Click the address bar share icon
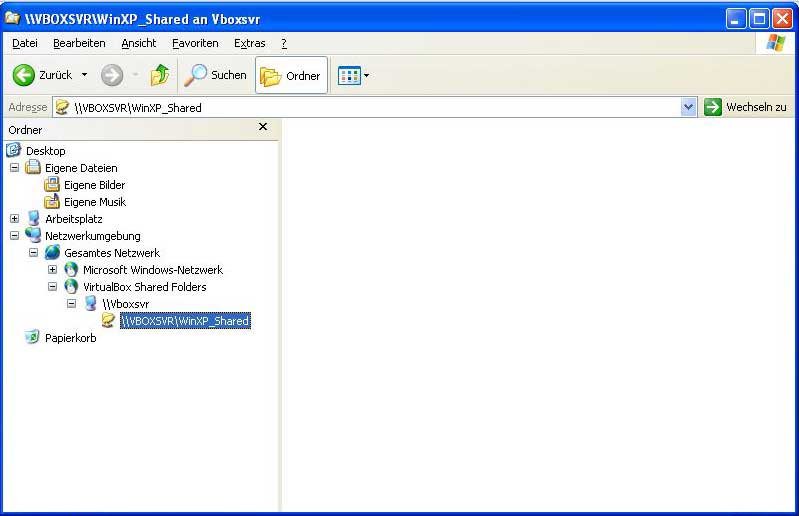The image size is (799, 516). point(62,107)
